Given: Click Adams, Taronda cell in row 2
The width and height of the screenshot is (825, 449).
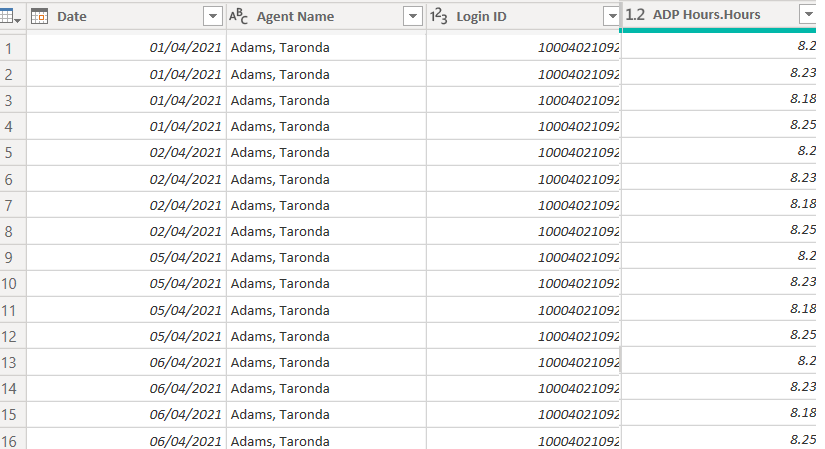Looking at the screenshot, I should click(326, 74).
